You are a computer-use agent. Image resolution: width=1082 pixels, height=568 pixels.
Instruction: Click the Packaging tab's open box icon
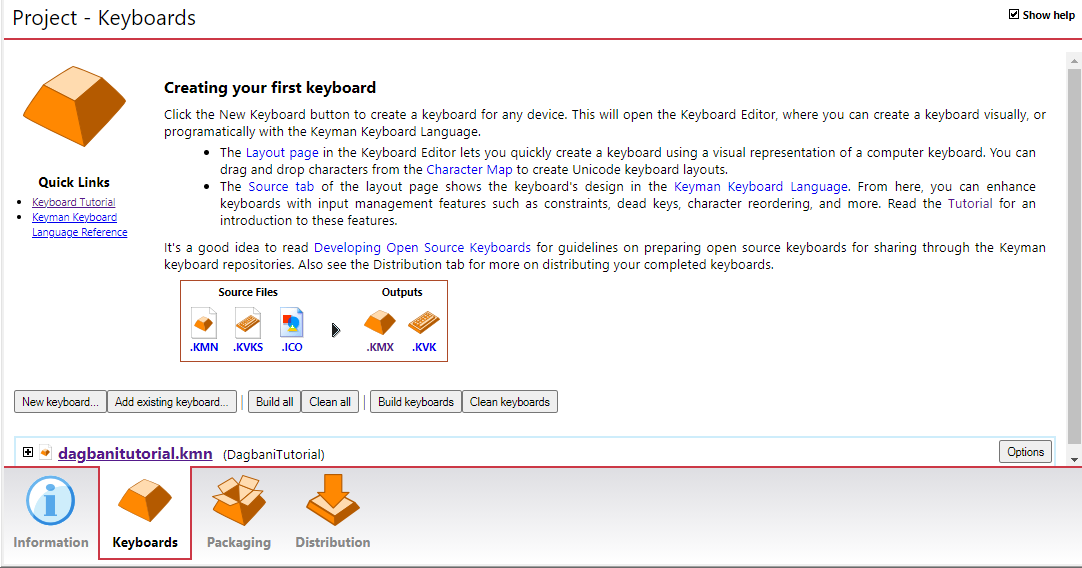(239, 501)
